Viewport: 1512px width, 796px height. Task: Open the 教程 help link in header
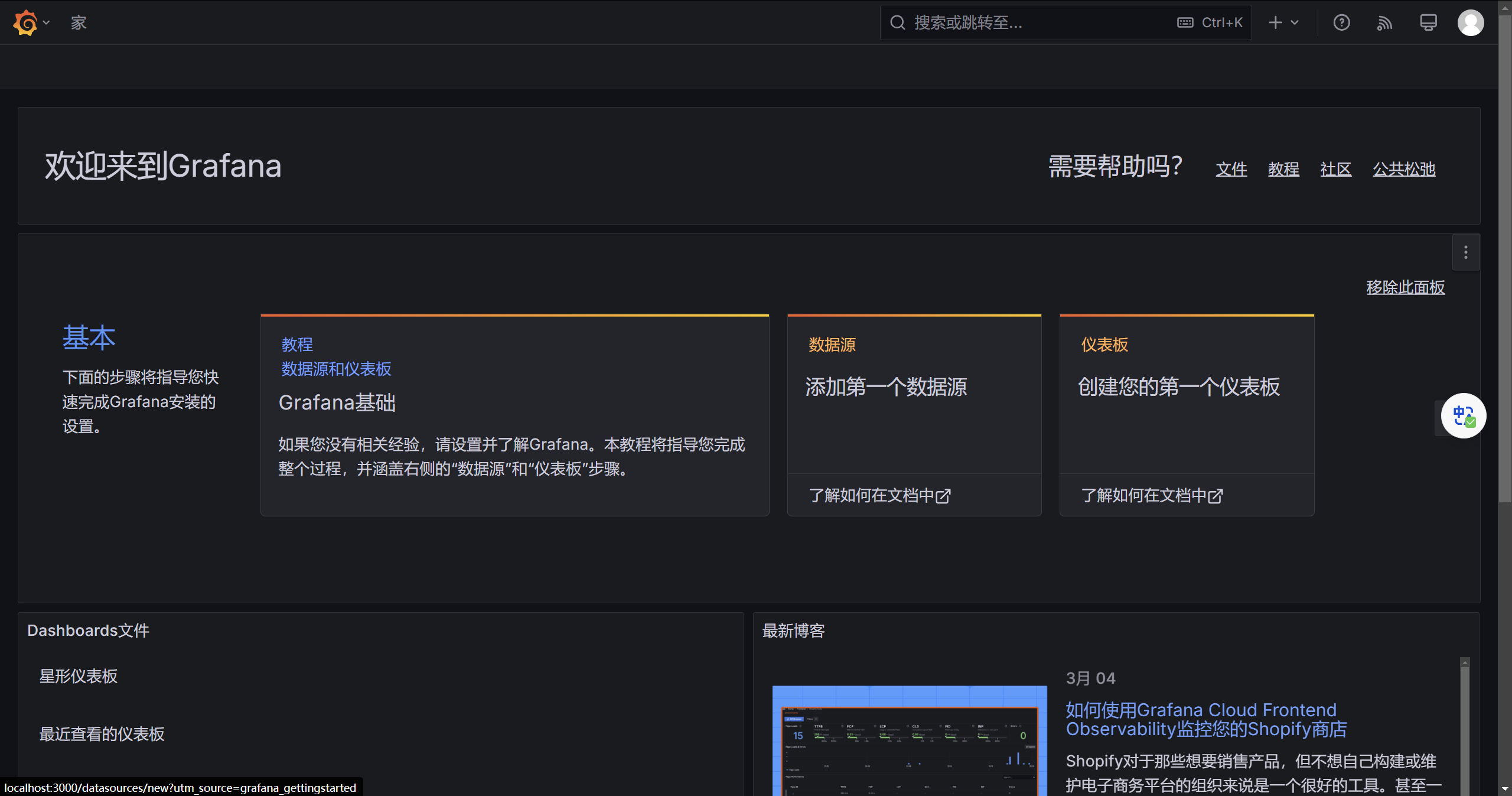(1283, 169)
